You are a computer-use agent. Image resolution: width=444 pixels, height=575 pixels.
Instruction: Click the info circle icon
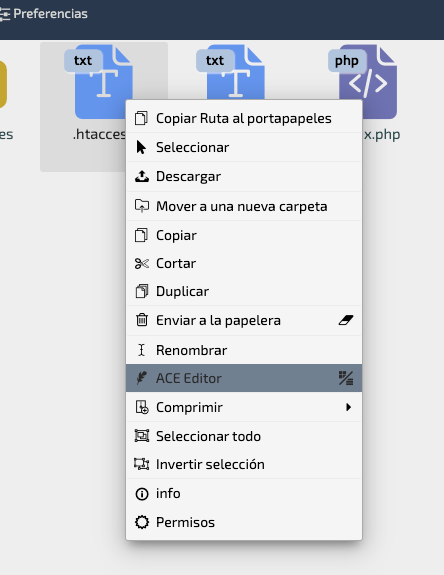142,494
